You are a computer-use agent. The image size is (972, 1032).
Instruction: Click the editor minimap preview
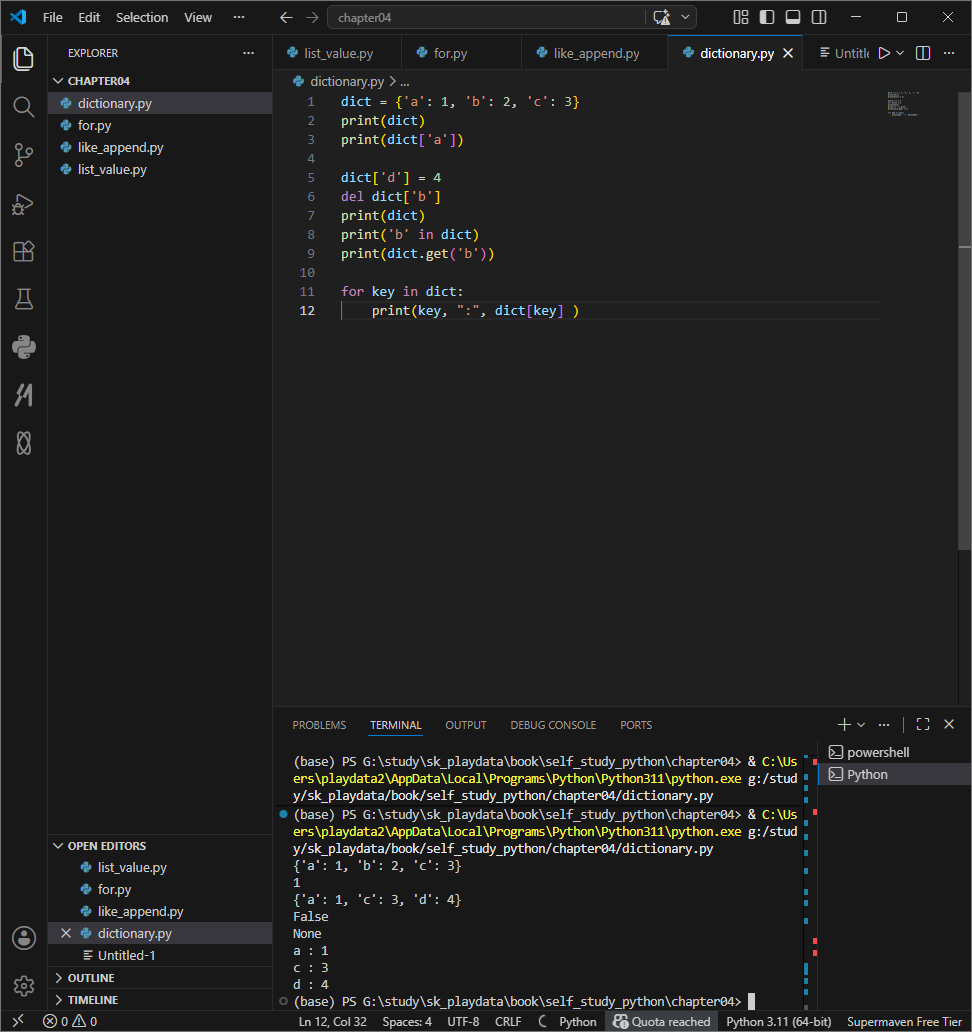(903, 104)
